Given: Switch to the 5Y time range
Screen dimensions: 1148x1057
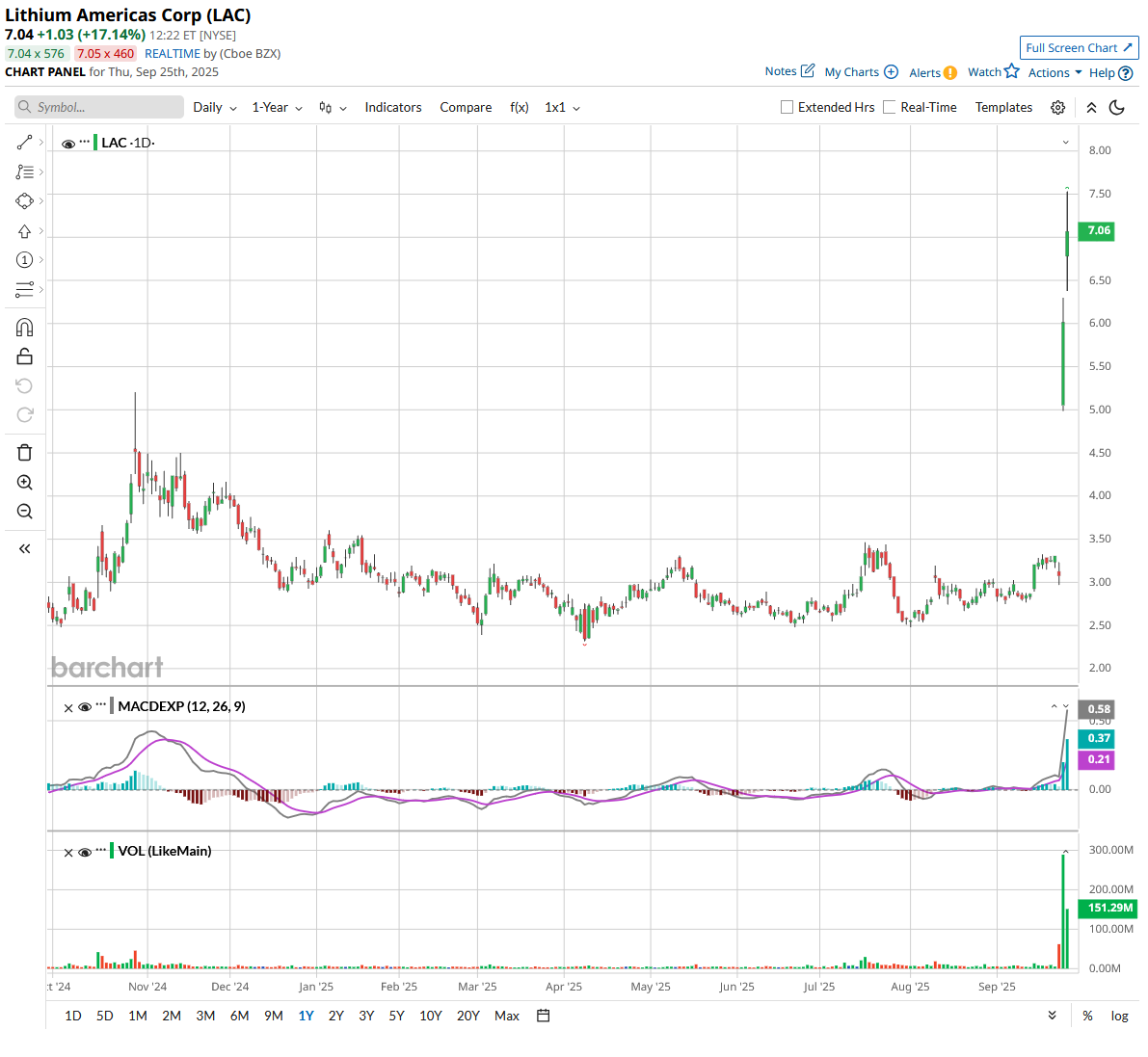Looking at the screenshot, I should (397, 1016).
